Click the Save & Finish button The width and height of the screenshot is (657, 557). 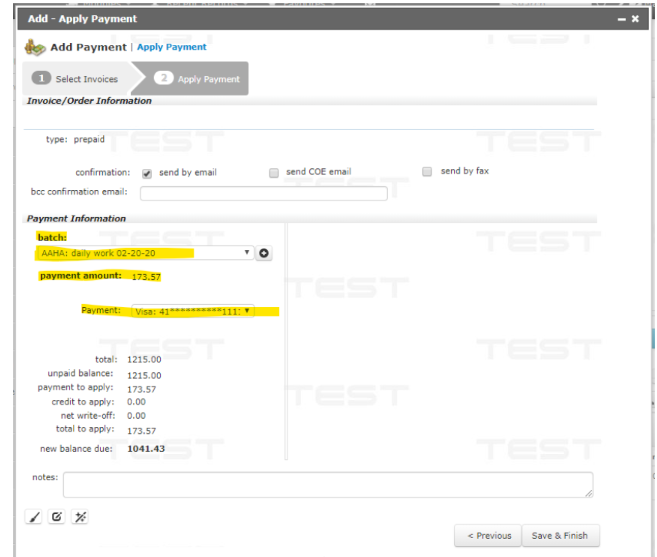(559, 535)
